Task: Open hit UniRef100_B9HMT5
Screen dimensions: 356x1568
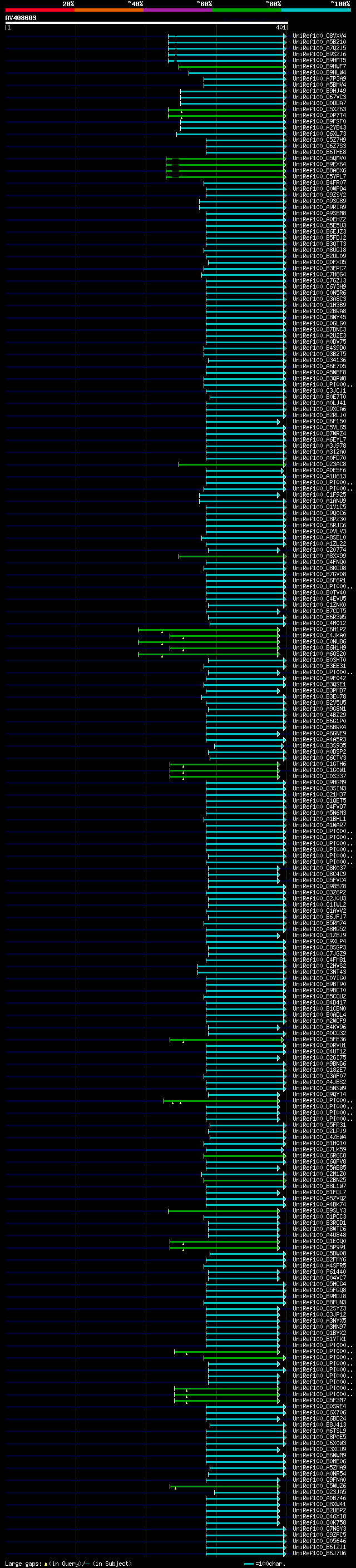Action: 319,60
